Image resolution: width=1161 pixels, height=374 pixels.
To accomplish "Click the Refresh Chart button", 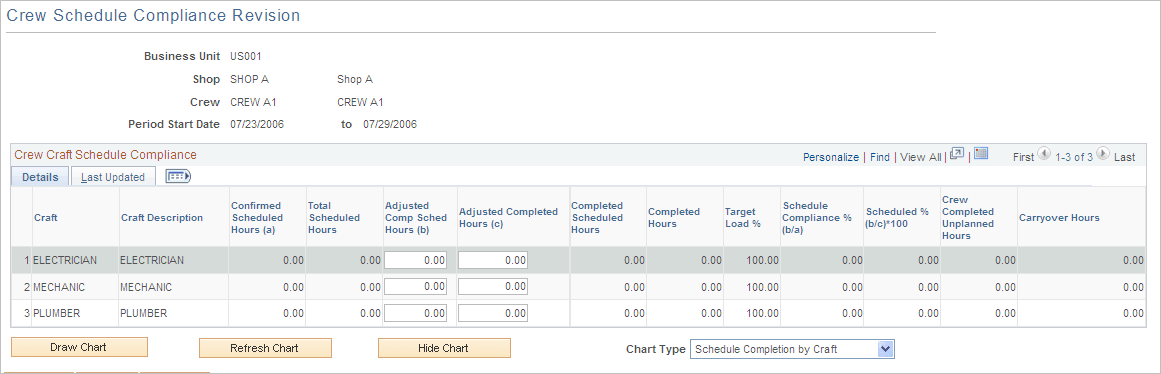I will [x=265, y=348].
